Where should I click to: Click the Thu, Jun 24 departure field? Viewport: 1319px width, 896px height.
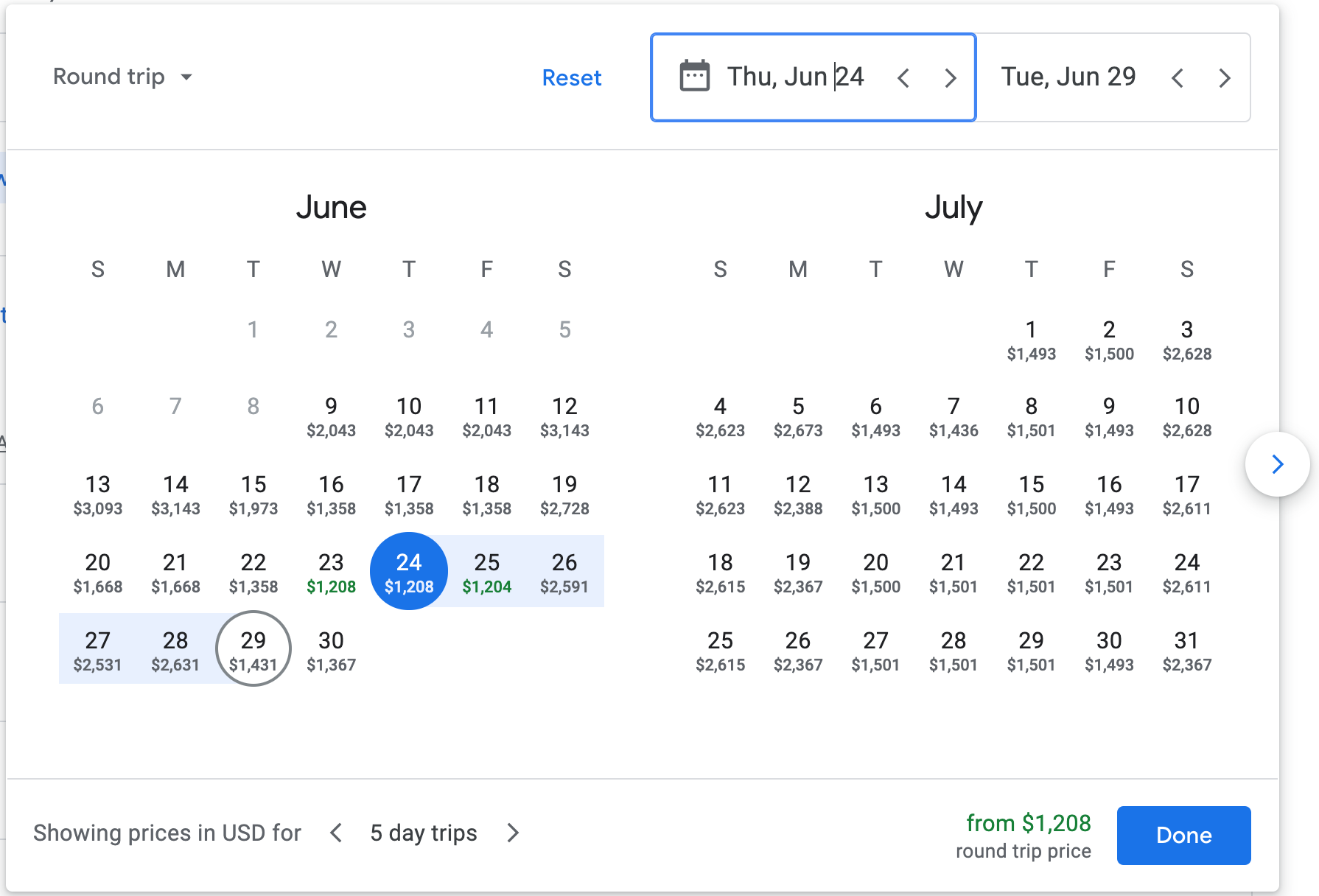(x=795, y=77)
